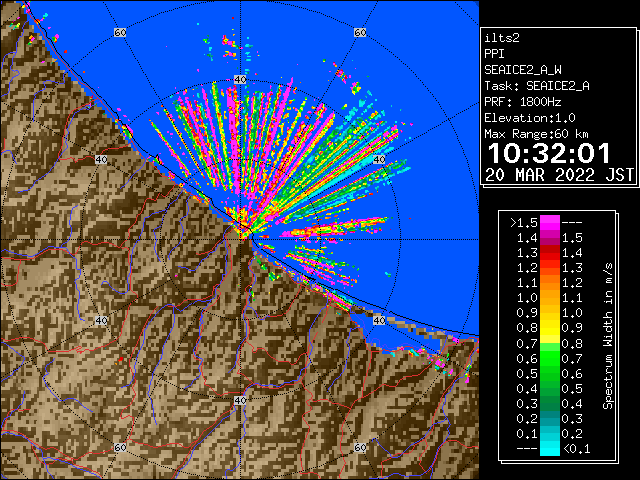Click the bright green 0.6–0.7 legend swatch

(x=550, y=358)
